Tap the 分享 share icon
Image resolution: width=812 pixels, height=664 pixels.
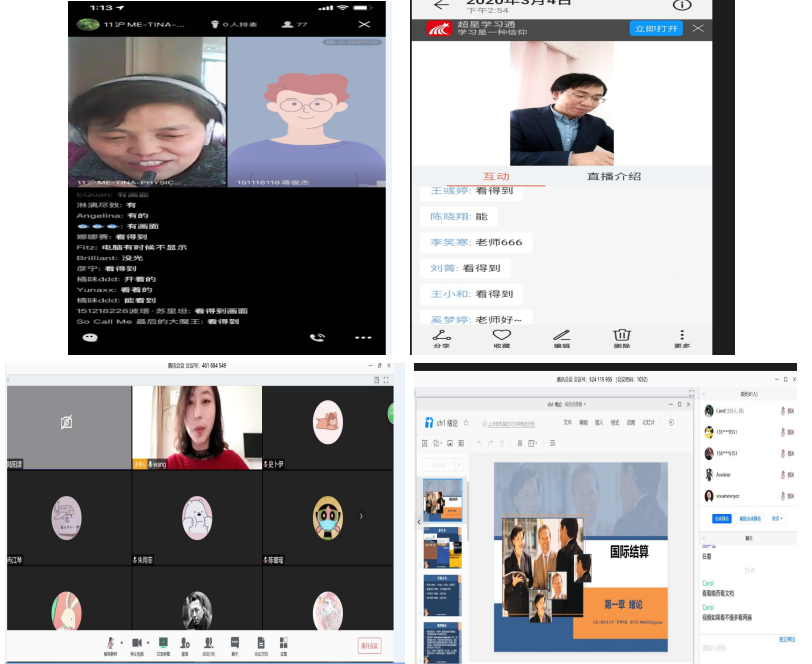(x=441, y=336)
